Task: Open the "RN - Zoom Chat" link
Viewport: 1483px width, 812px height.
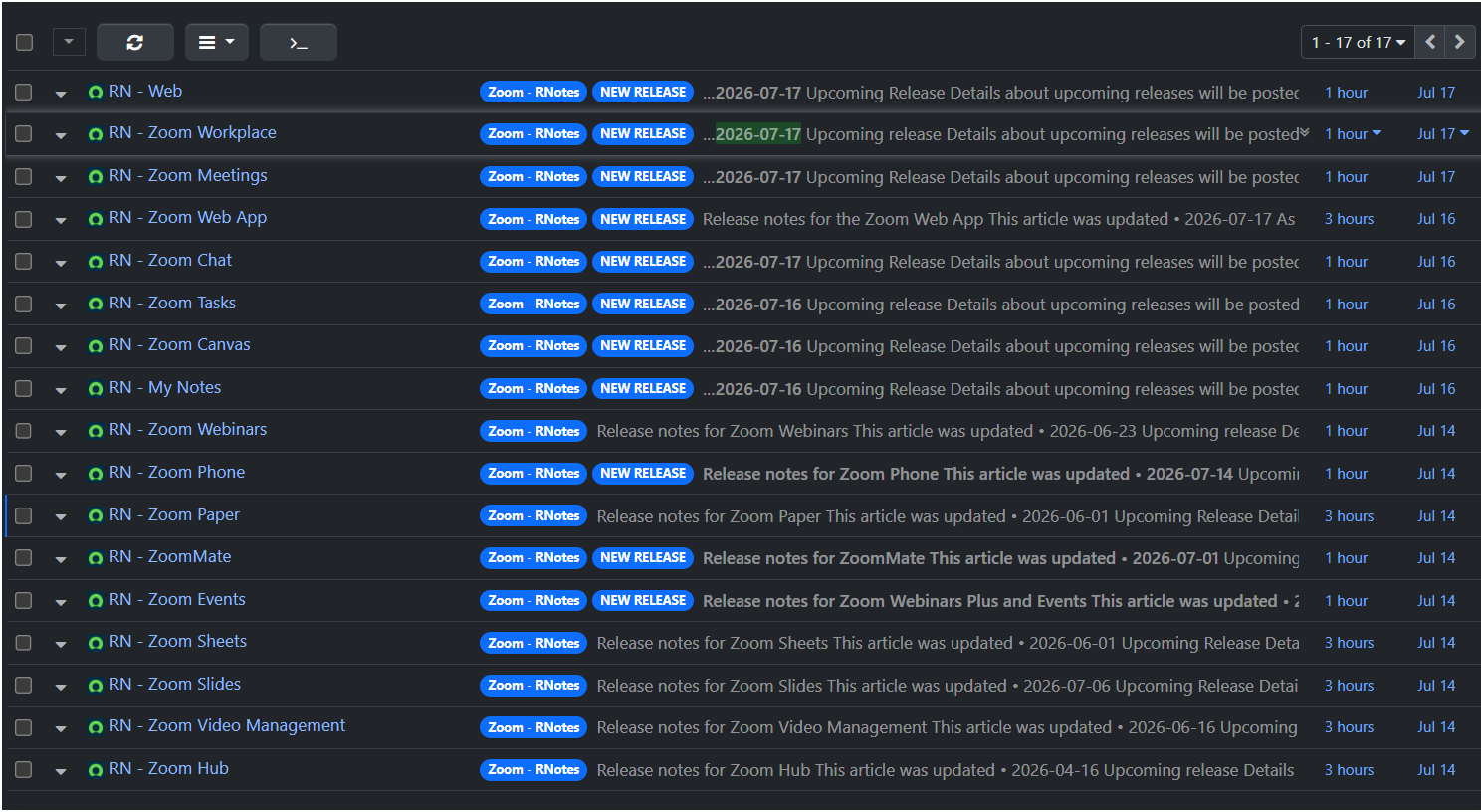Action: [x=170, y=260]
